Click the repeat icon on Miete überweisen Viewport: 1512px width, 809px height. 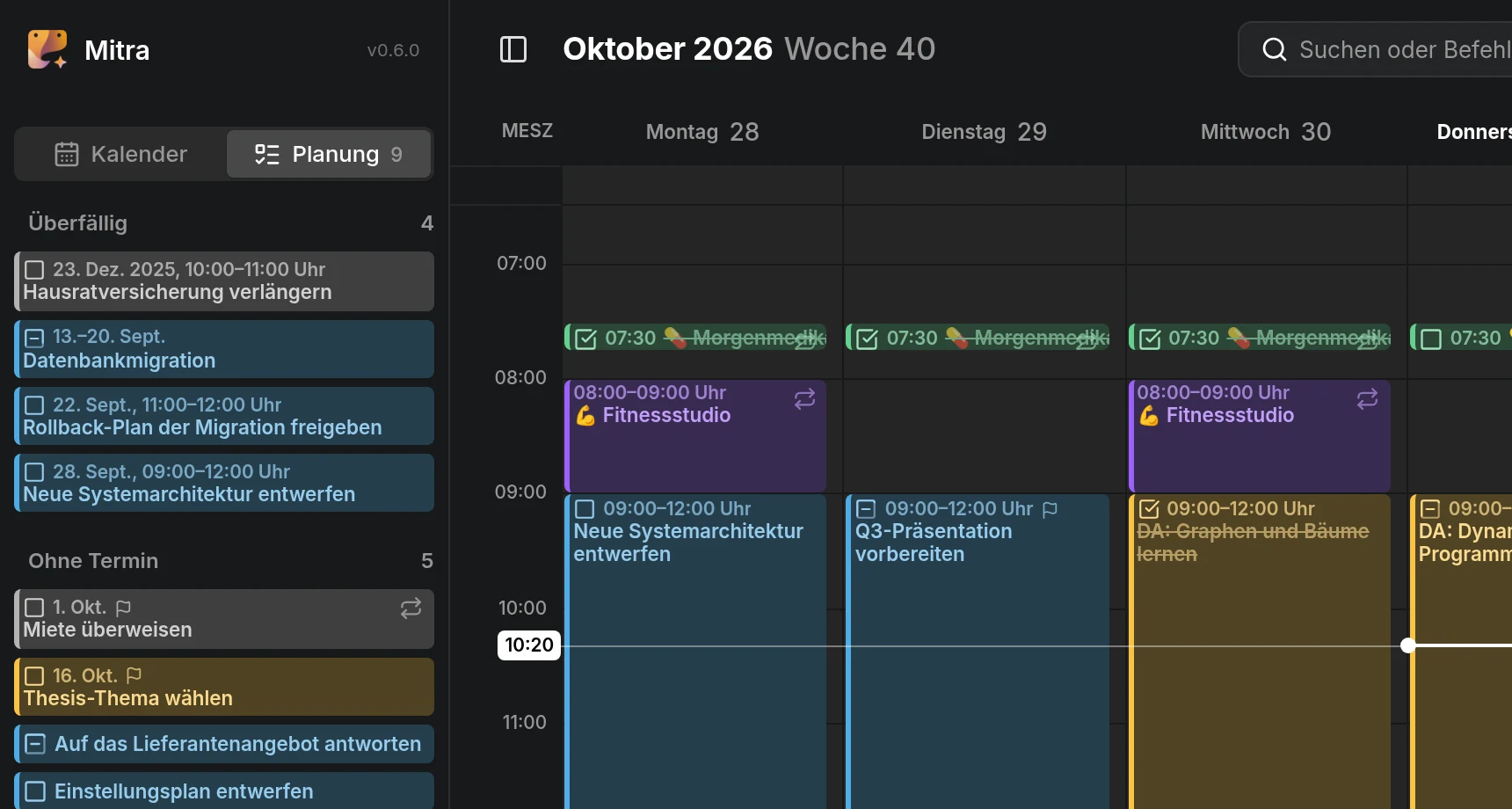[x=411, y=609]
